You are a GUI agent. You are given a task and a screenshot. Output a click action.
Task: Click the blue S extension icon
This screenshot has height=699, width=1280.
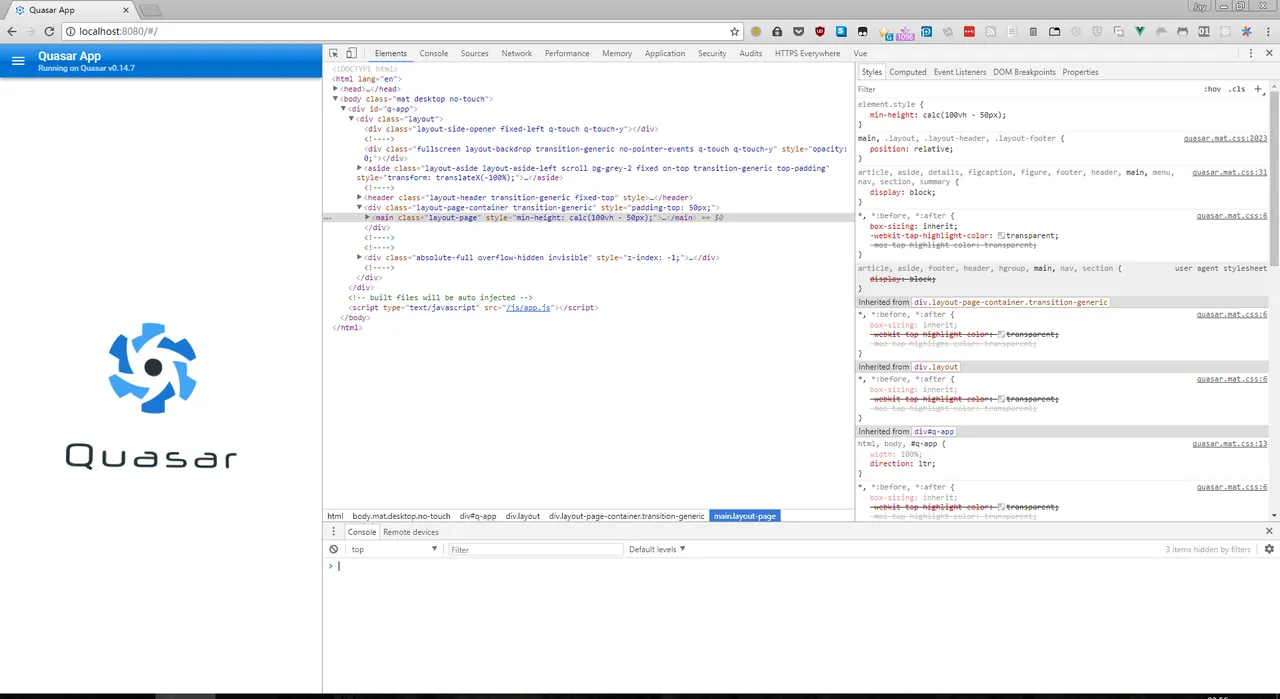[841, 32]
